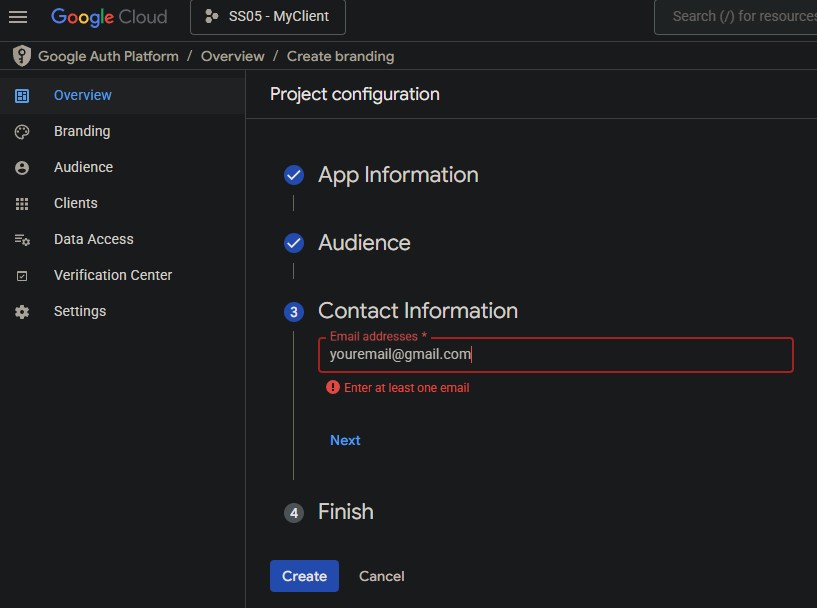
Task: Cancel the project configuration
Action: [381, 576]
